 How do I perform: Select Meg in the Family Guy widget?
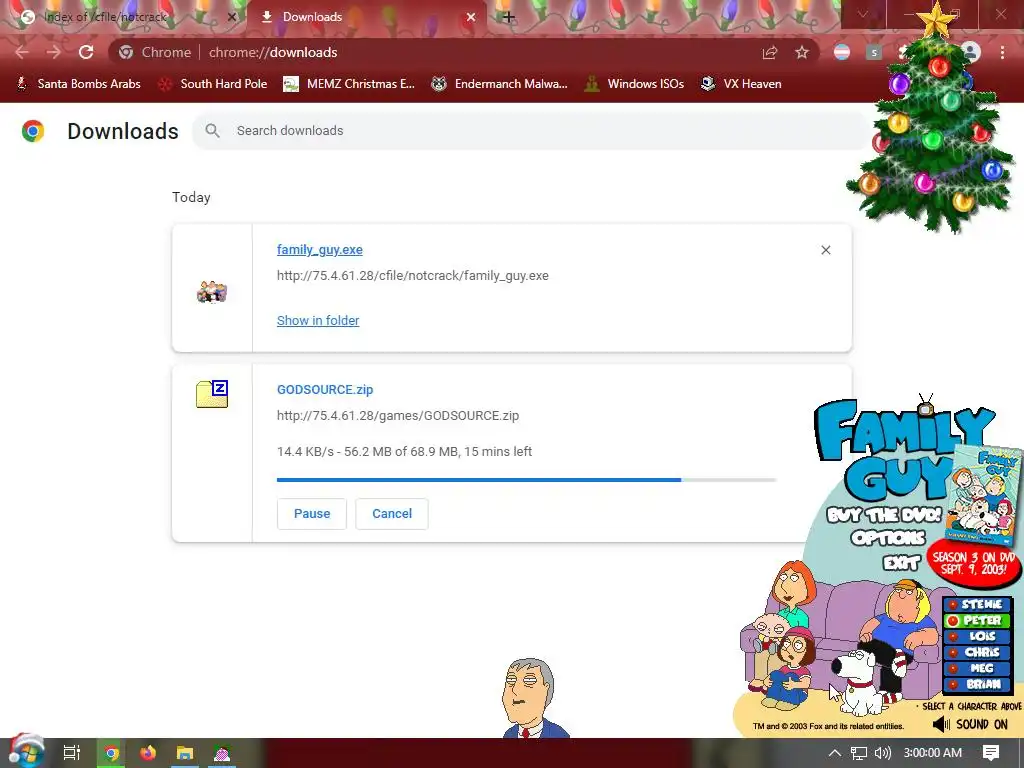coord(977,668)
